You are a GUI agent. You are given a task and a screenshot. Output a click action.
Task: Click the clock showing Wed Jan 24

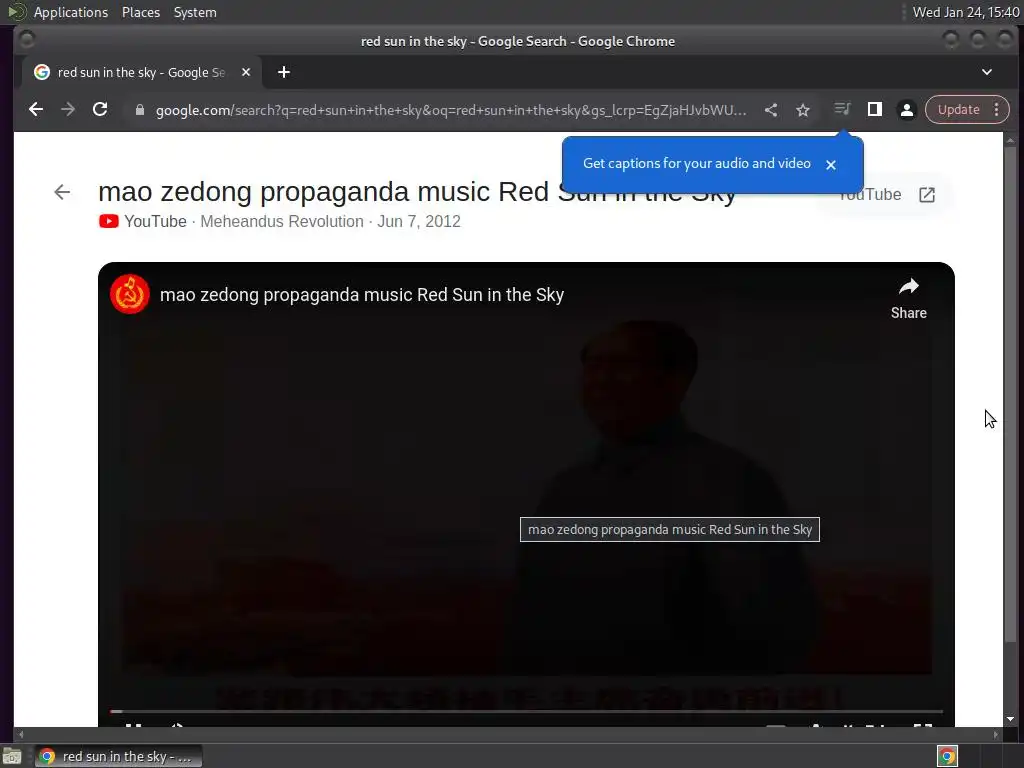[965, 12]
